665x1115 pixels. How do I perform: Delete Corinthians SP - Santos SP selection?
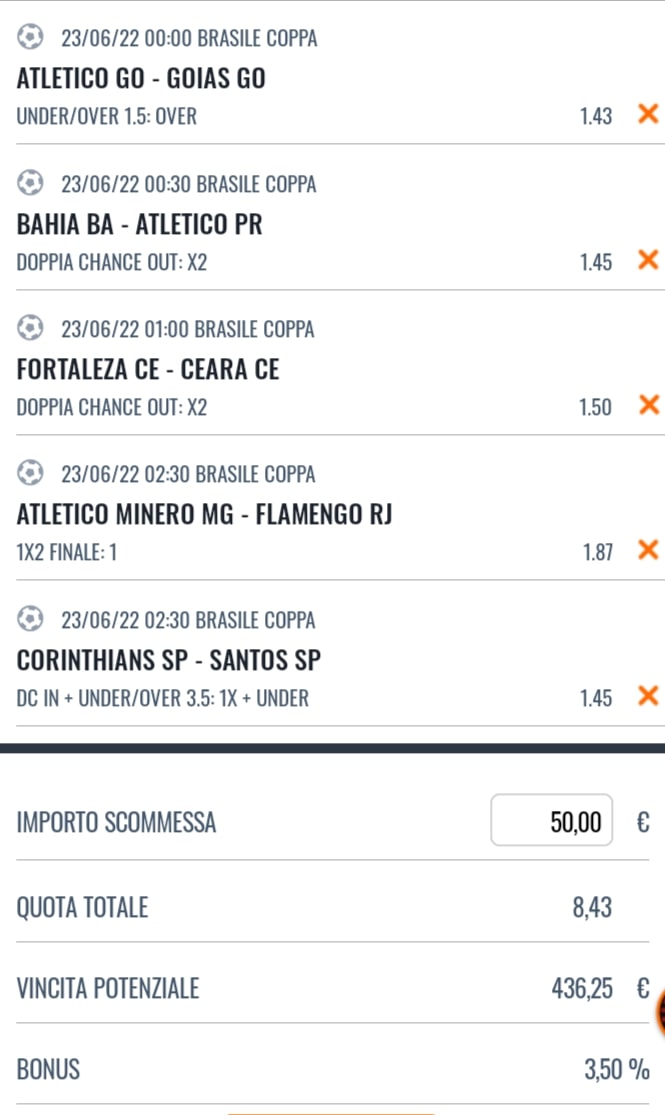click(647, 696)
